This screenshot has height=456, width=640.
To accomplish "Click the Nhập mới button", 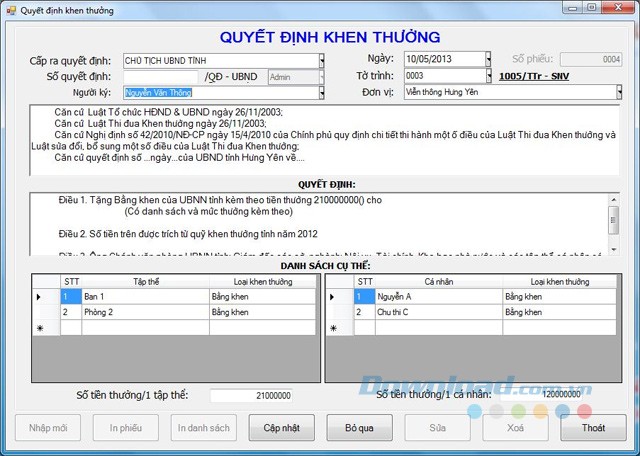I will tap(48, 428).
